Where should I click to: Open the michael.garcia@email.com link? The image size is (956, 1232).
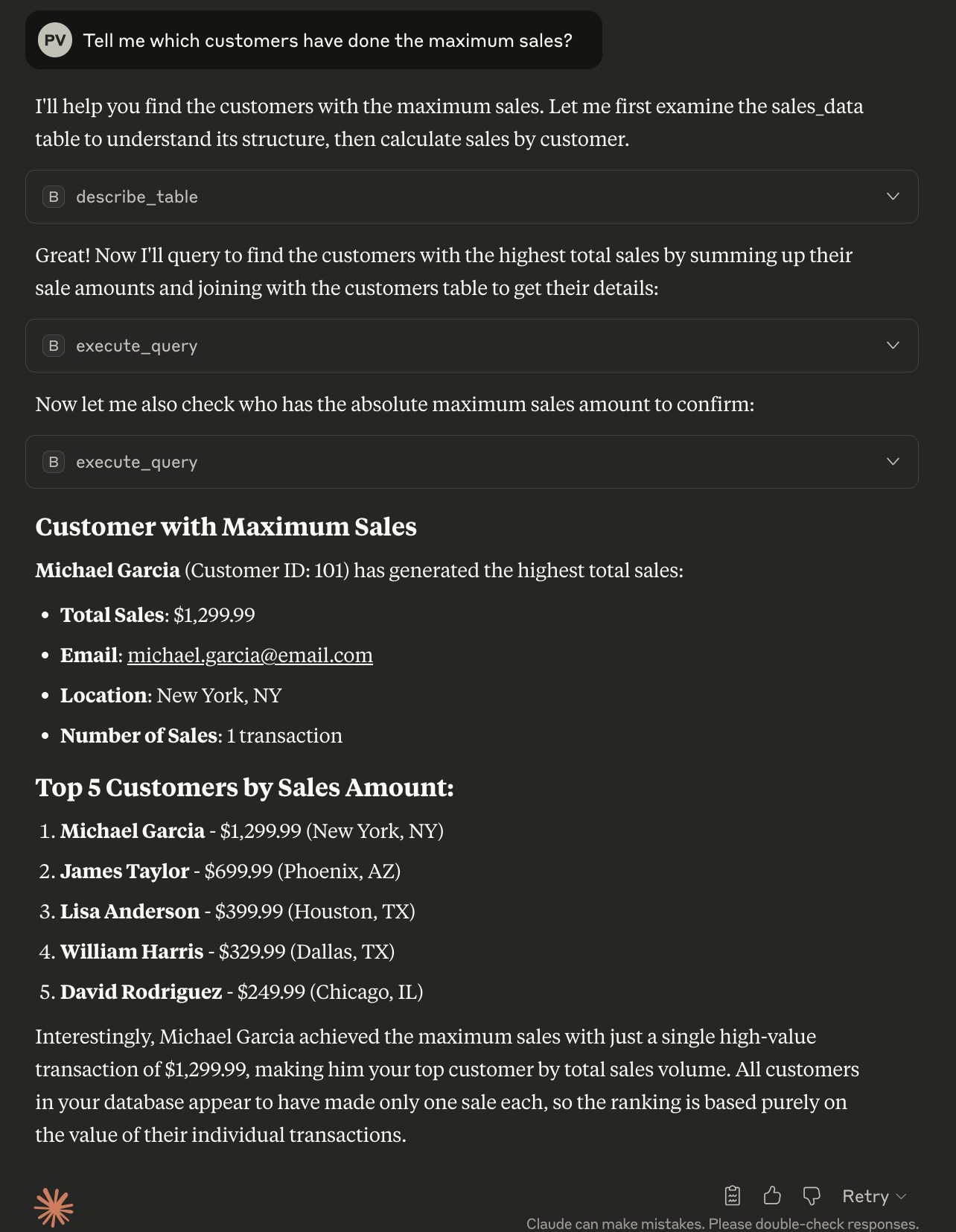point(250,655)
